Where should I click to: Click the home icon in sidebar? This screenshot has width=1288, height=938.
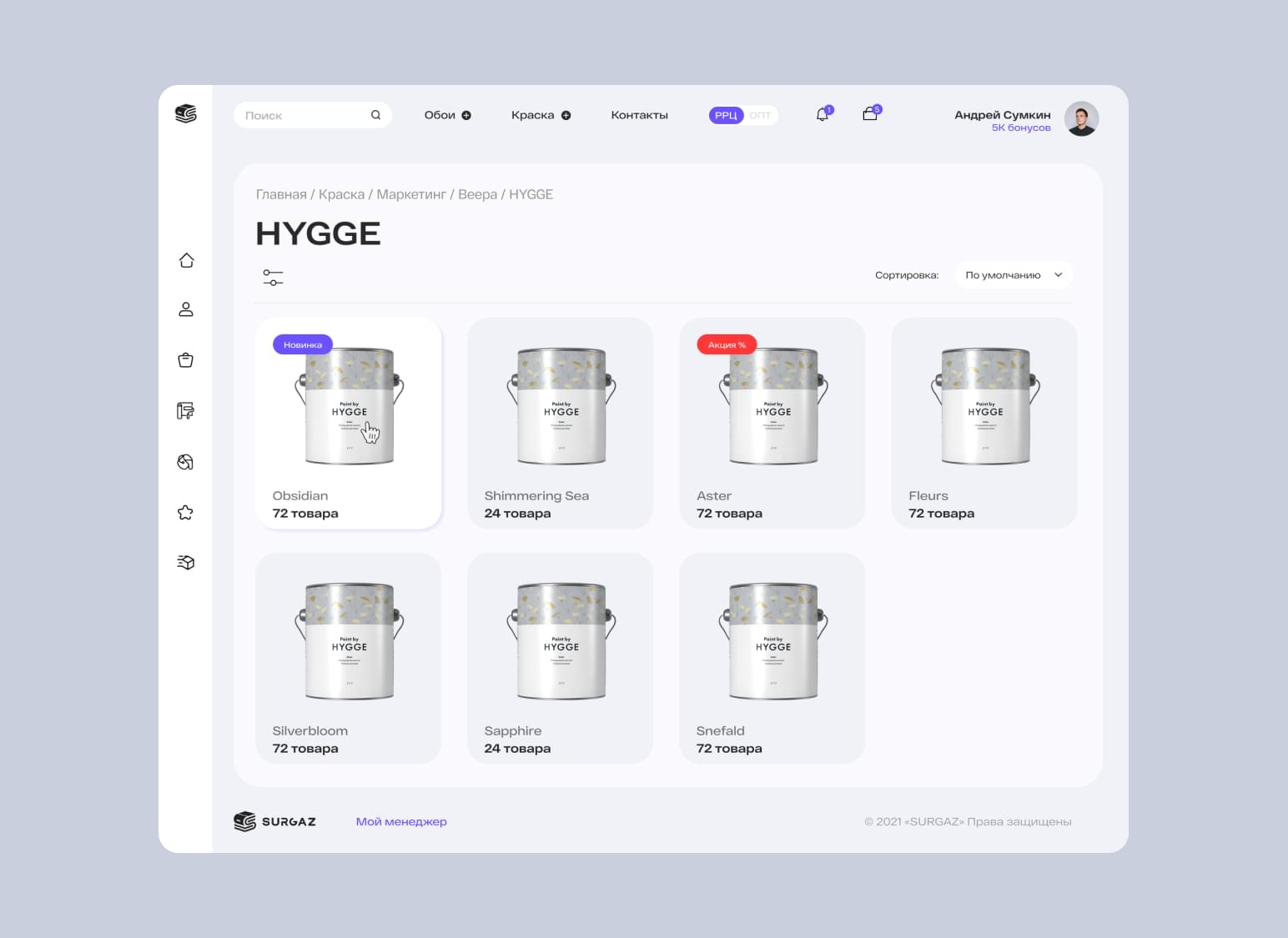186,260
